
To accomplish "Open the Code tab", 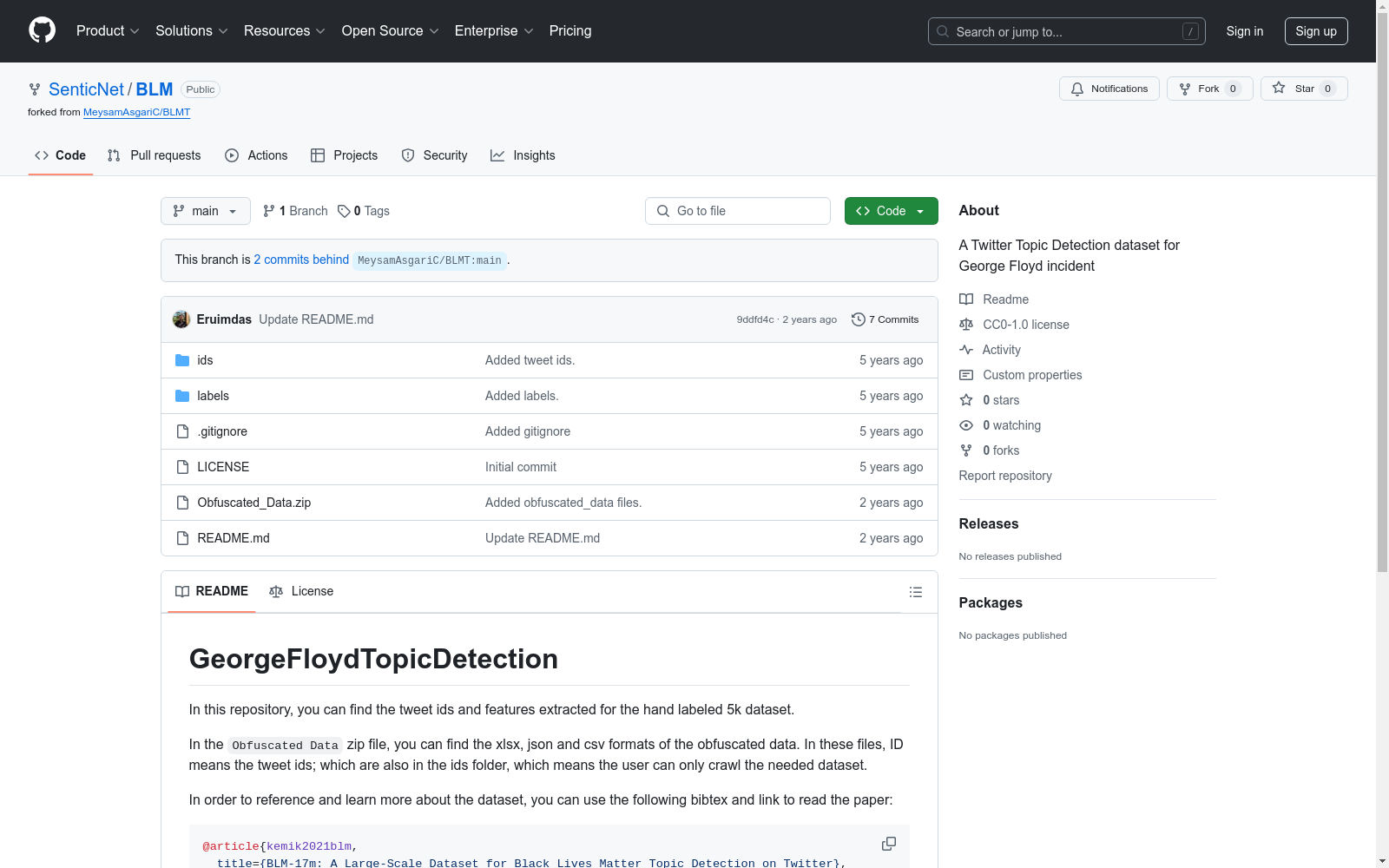I will coord(61,155).
